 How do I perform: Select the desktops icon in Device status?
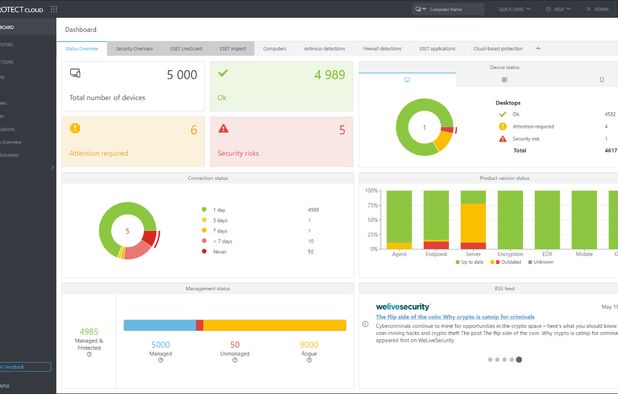407,80
